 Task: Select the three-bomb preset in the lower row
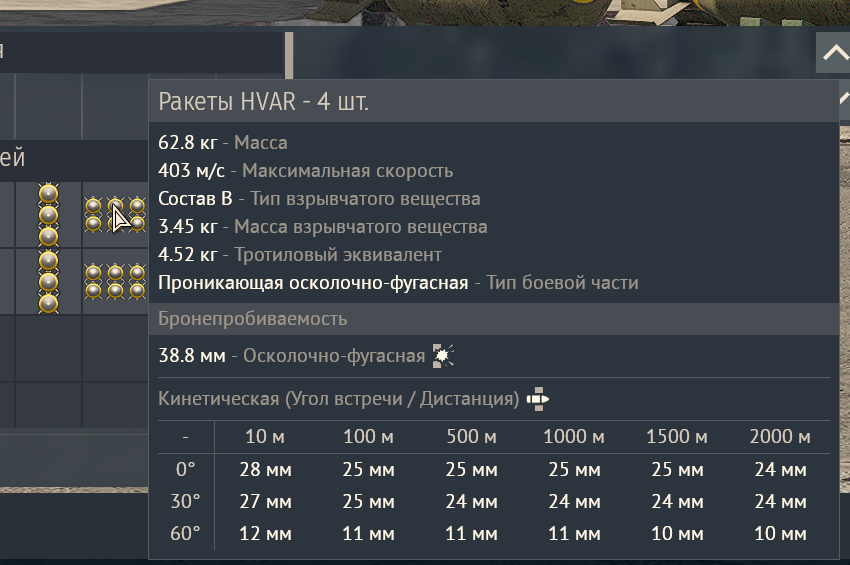[x=48, y=281]
